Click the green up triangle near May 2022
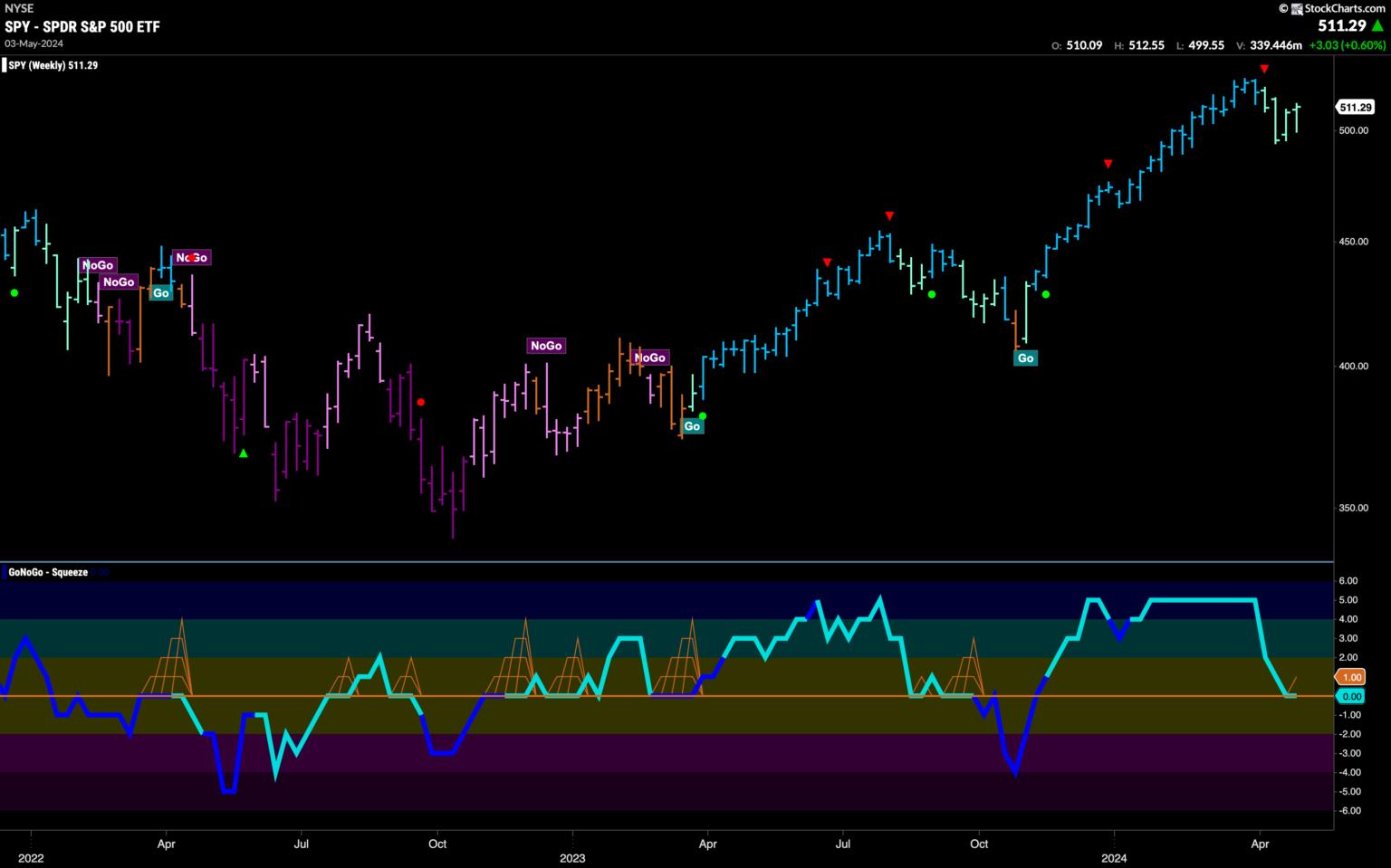The image size is (1391, 868). click(243, 453)
